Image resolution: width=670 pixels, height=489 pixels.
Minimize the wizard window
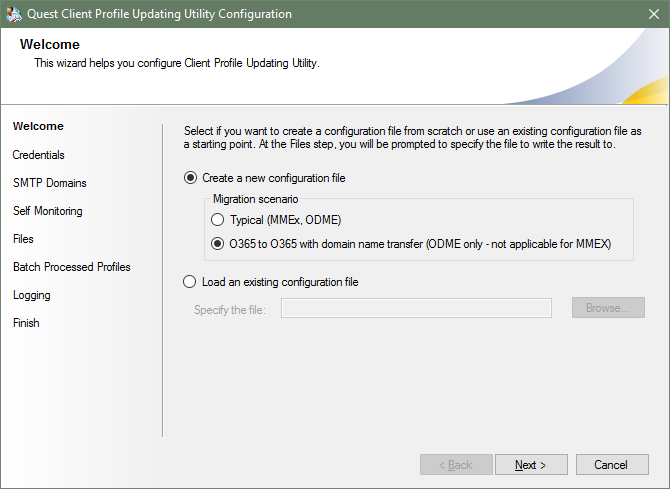tap(554, 14)
